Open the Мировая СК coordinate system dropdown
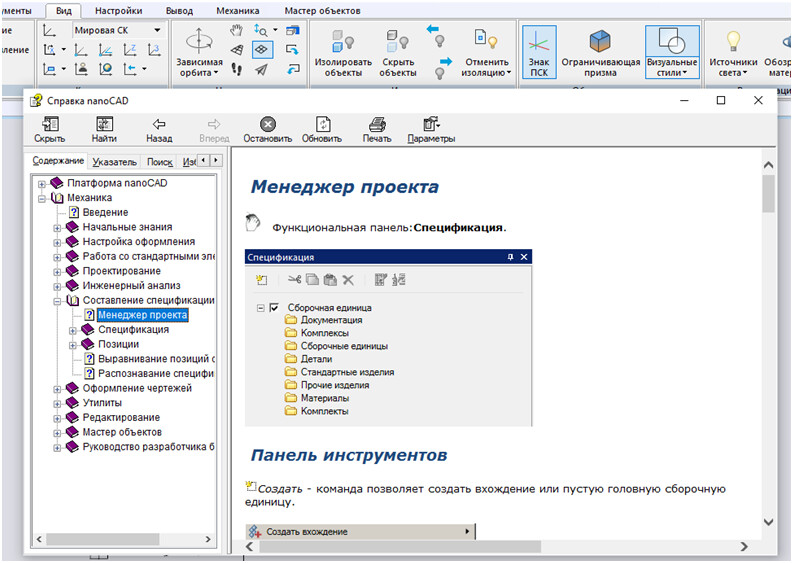Image resolution: width=793 pixels, height=563 pixels. (157, 30)
